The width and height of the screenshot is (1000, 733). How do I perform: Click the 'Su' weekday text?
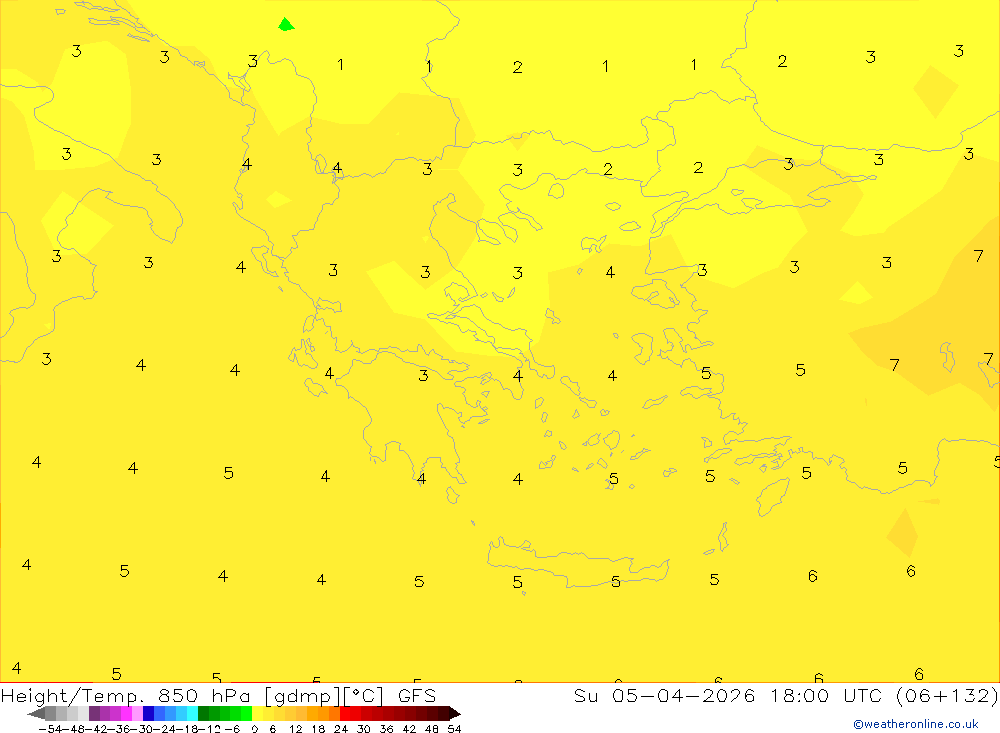point(585,695)
